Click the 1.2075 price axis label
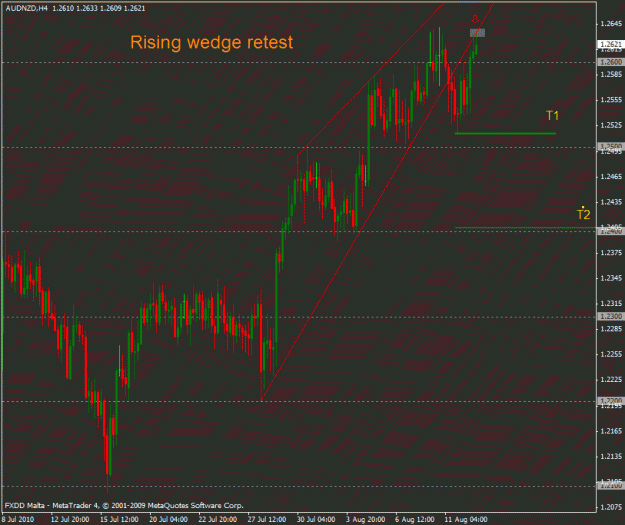 [611, 507]
